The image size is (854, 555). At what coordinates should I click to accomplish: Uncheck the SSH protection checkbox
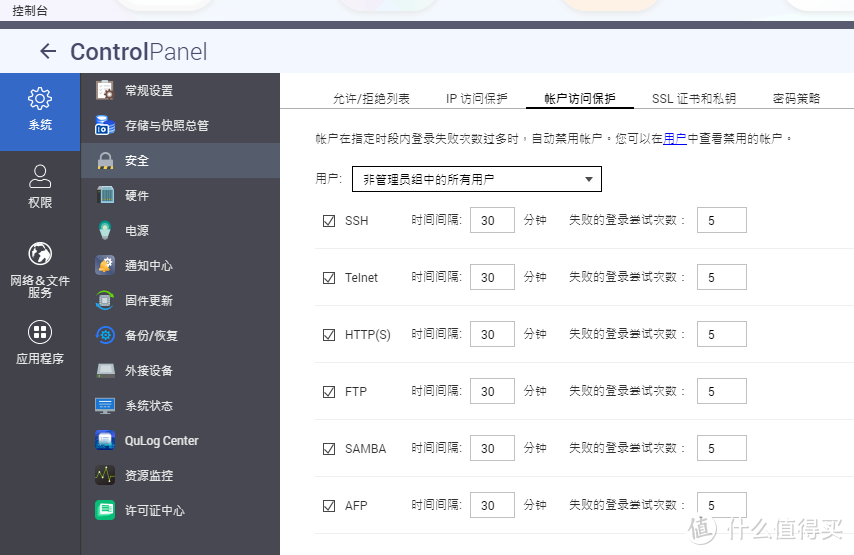point(329,221)
